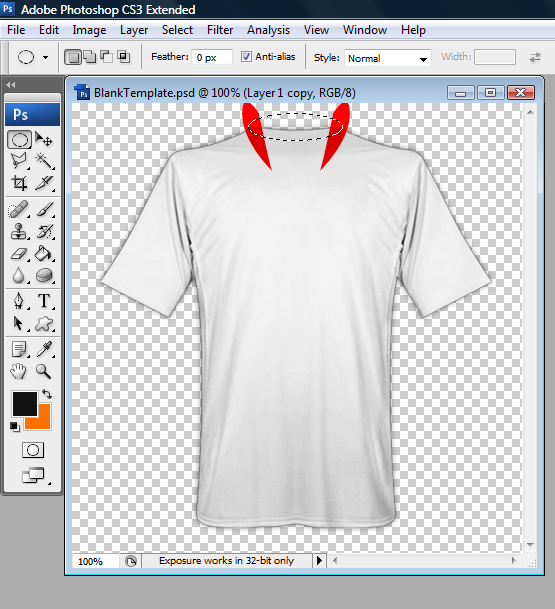The image size is (555, 609).
Task: Reset default foreground and background colors
Action: (x=15, y=426)
